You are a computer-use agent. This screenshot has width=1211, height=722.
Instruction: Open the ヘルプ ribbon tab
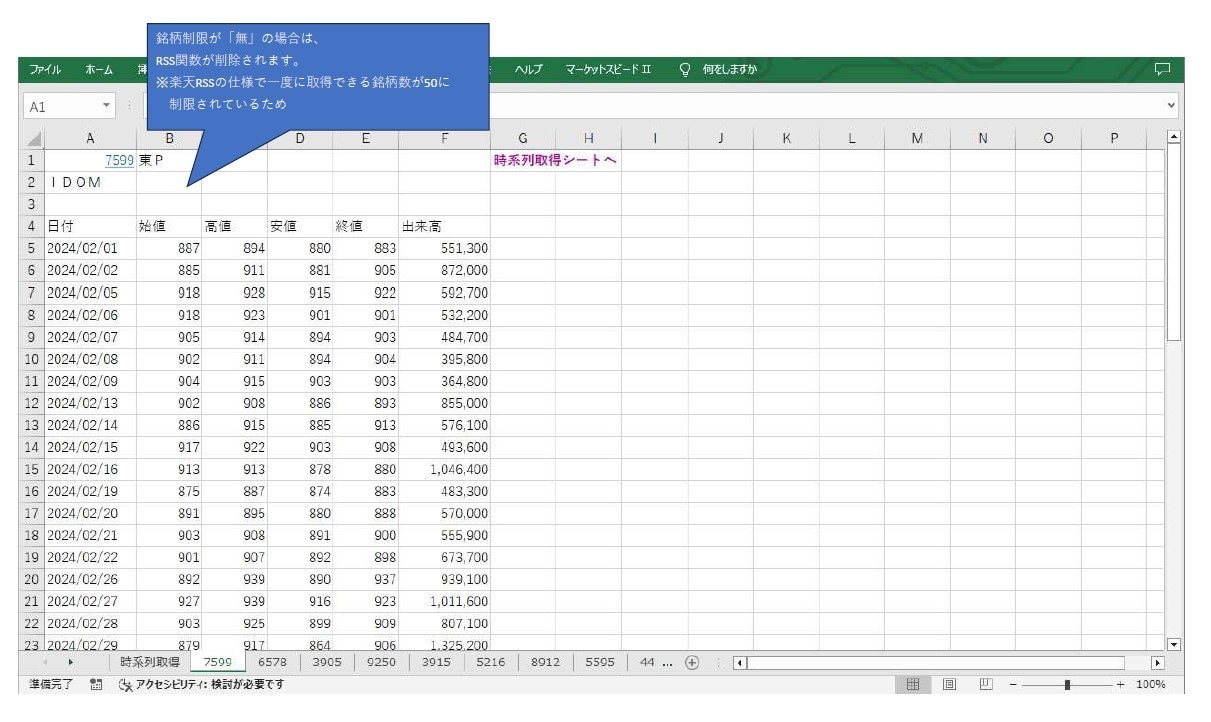(x=529, y=69)
